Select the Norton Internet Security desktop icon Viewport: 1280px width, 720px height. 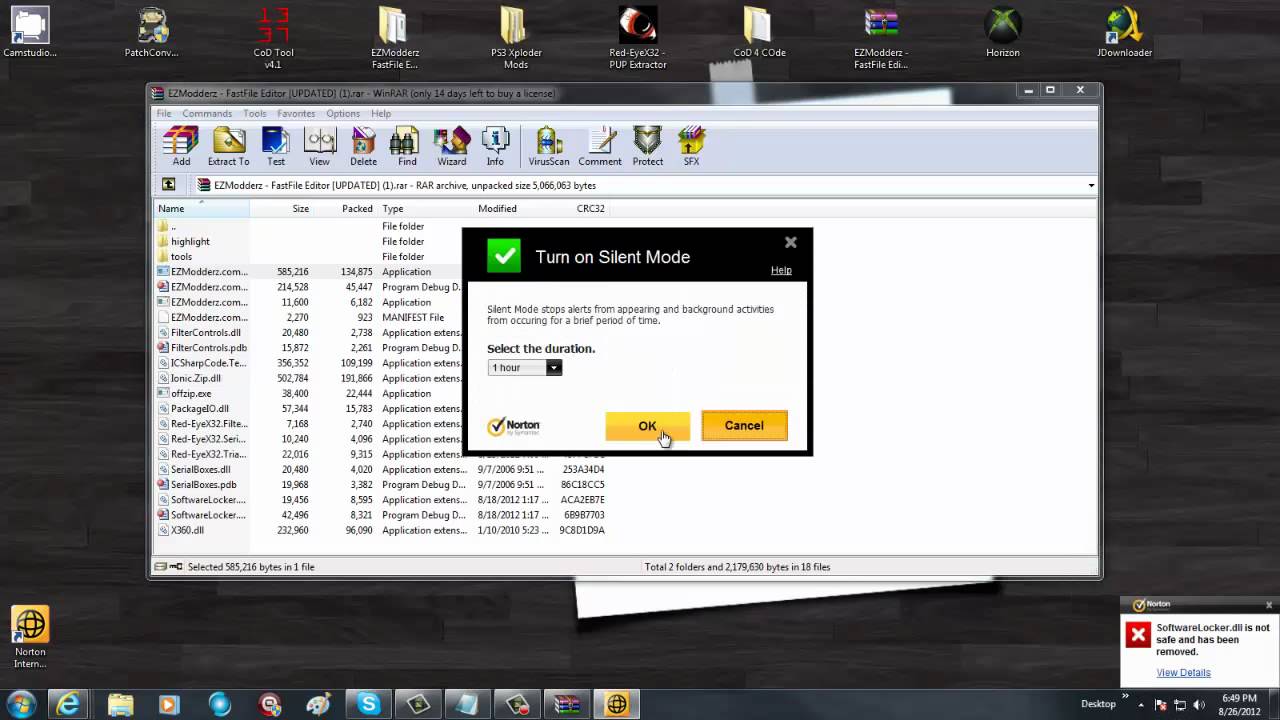coord(30,638)
